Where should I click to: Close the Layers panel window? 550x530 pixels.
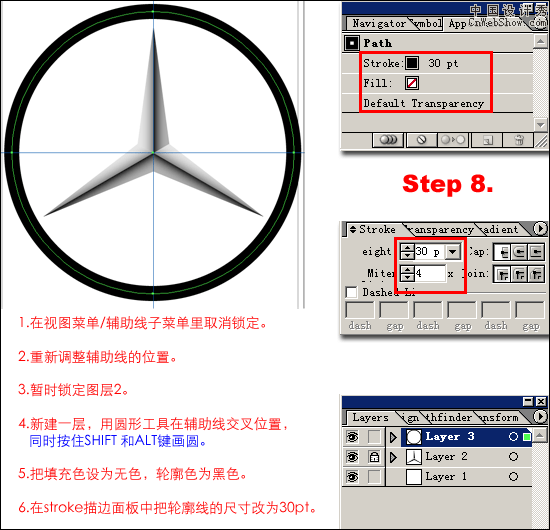click(541, 401)
